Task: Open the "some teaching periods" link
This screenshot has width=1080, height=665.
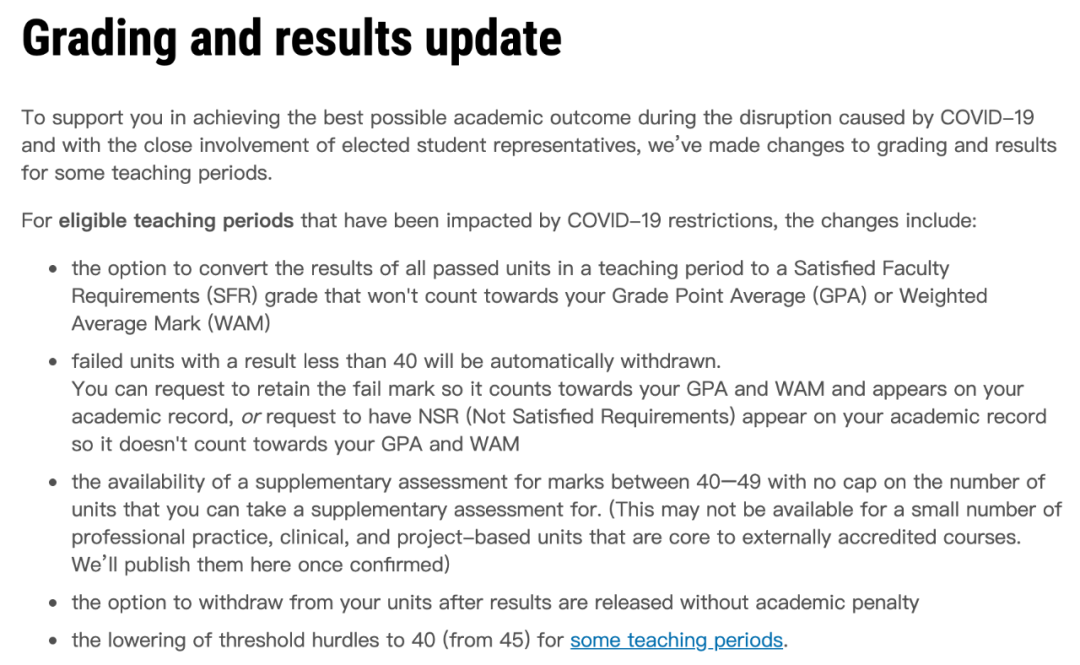Action: pos(676,640)
